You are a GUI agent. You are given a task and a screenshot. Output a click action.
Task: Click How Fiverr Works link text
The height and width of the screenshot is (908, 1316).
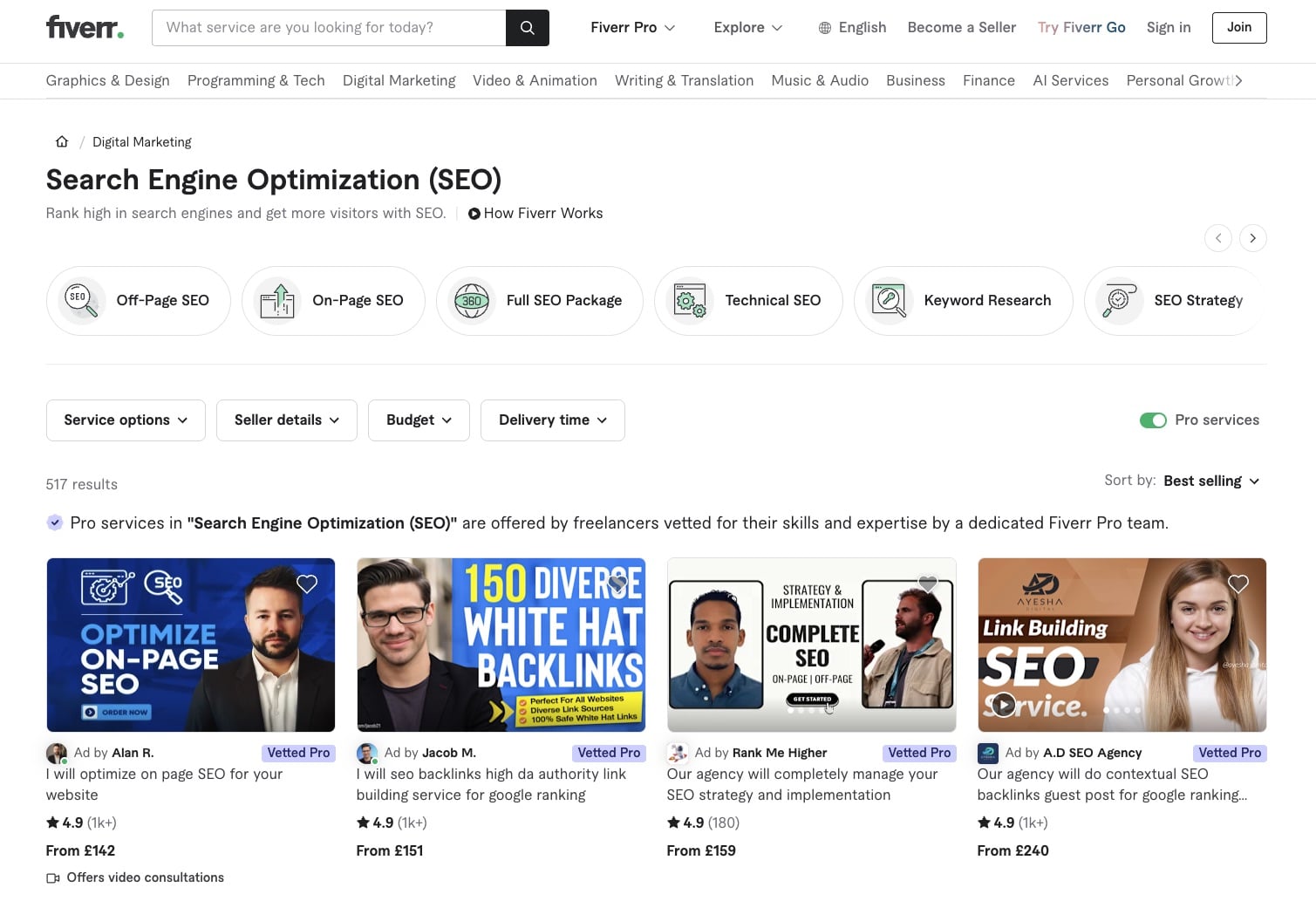click(x=543, y=214)
